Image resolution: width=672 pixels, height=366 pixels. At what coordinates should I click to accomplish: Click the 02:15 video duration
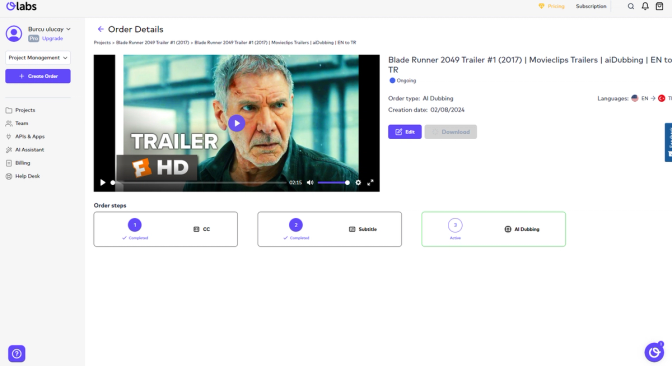[295, 183]
